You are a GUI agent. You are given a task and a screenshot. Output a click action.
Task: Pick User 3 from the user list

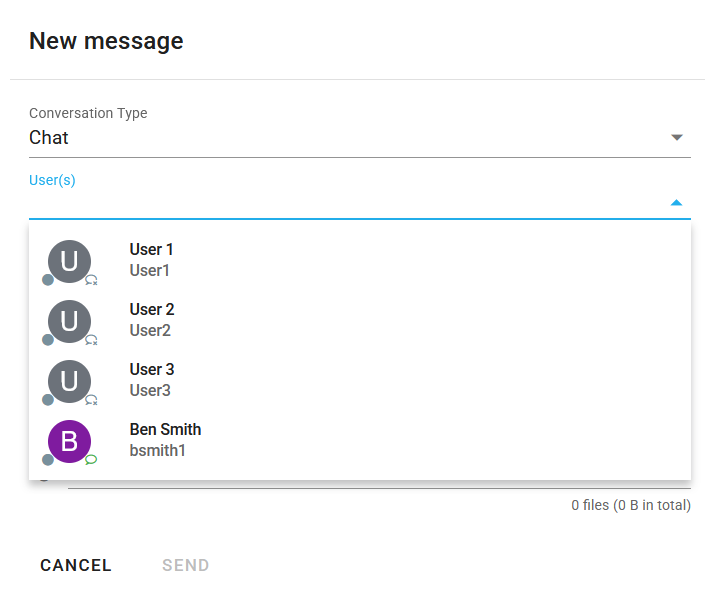[x=360, y=381]
